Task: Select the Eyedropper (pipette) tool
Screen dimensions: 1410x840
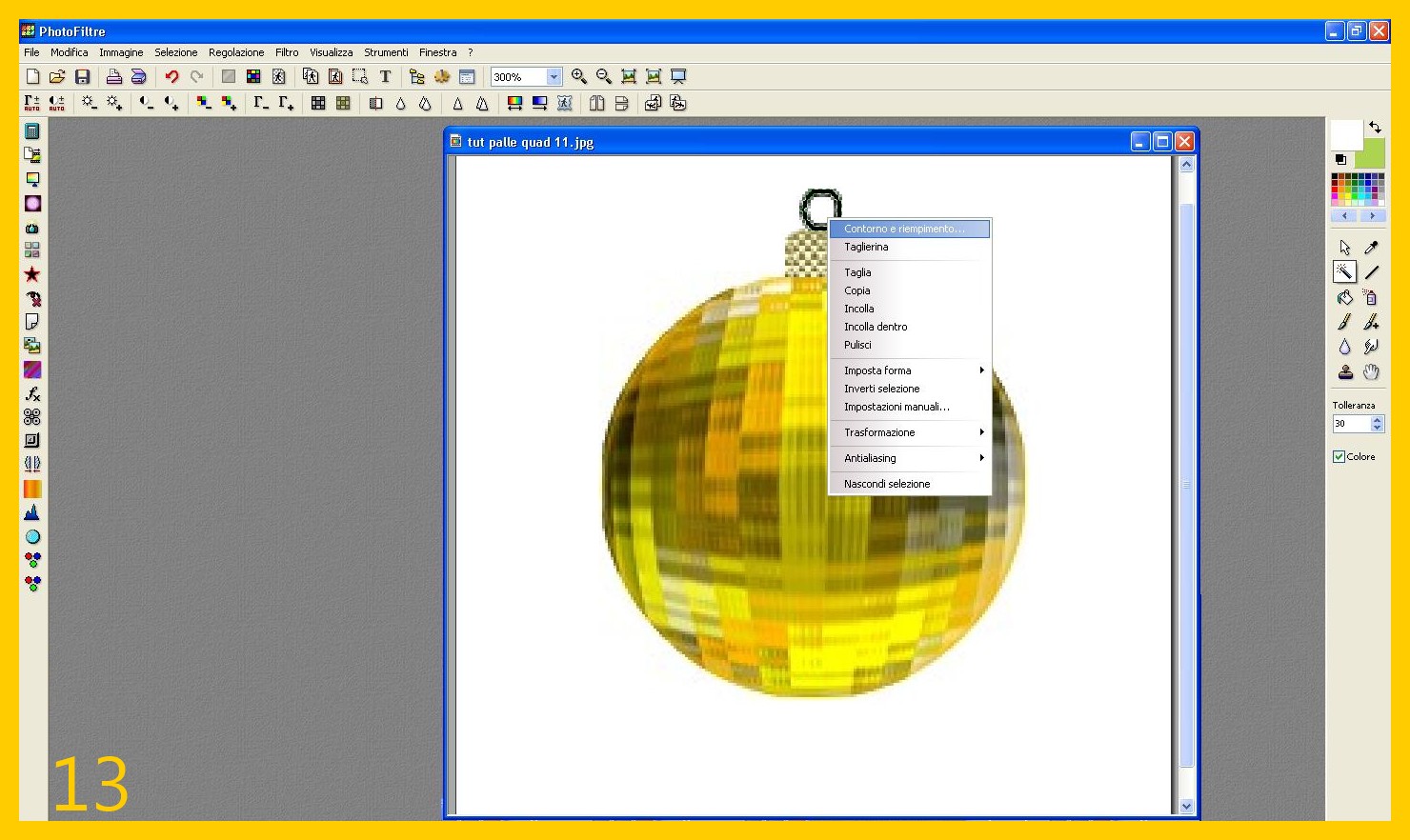Action: [1371, 248]
